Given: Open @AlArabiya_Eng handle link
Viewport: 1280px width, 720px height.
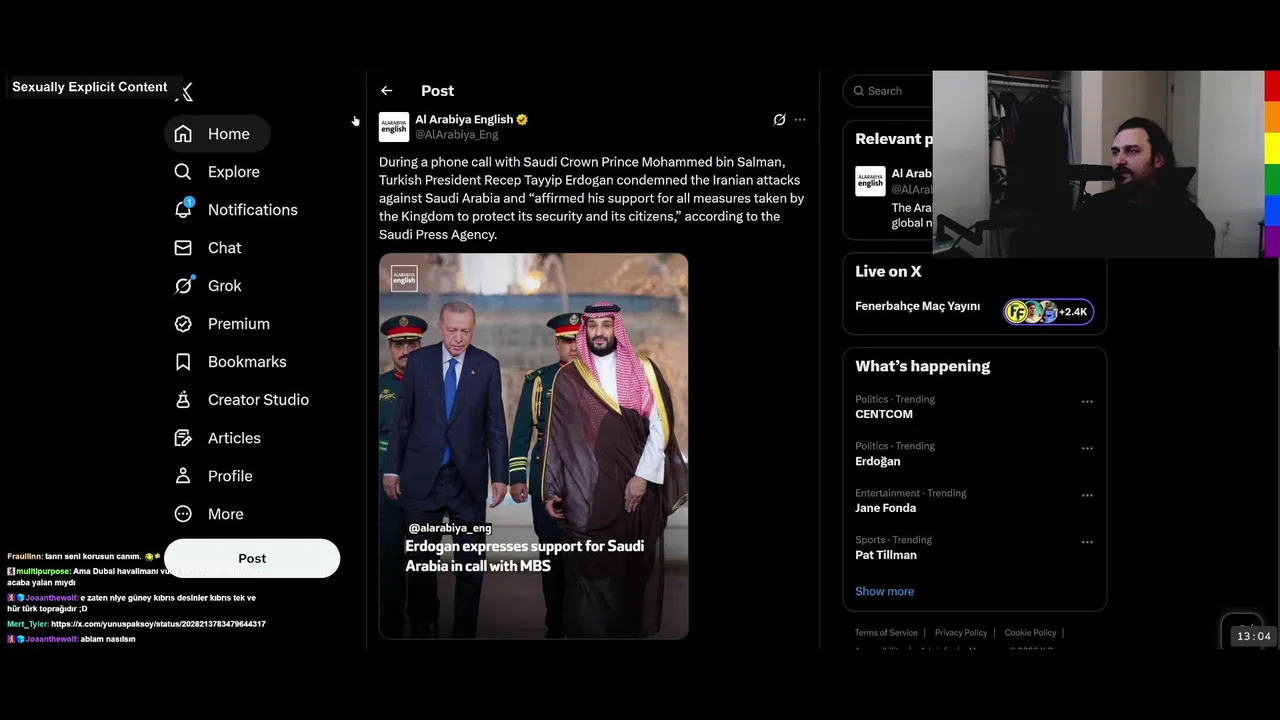Looking at the screenshot, I should tap(456, 134).
